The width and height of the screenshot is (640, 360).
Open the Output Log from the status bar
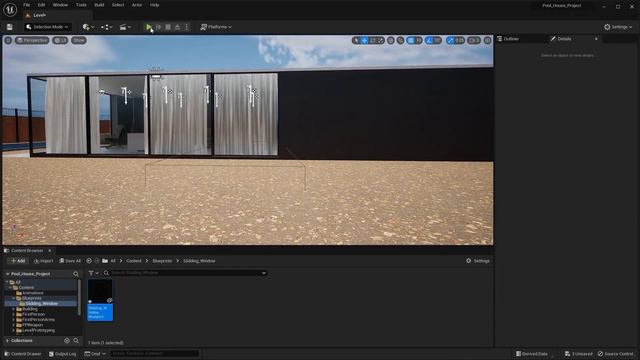62,354
